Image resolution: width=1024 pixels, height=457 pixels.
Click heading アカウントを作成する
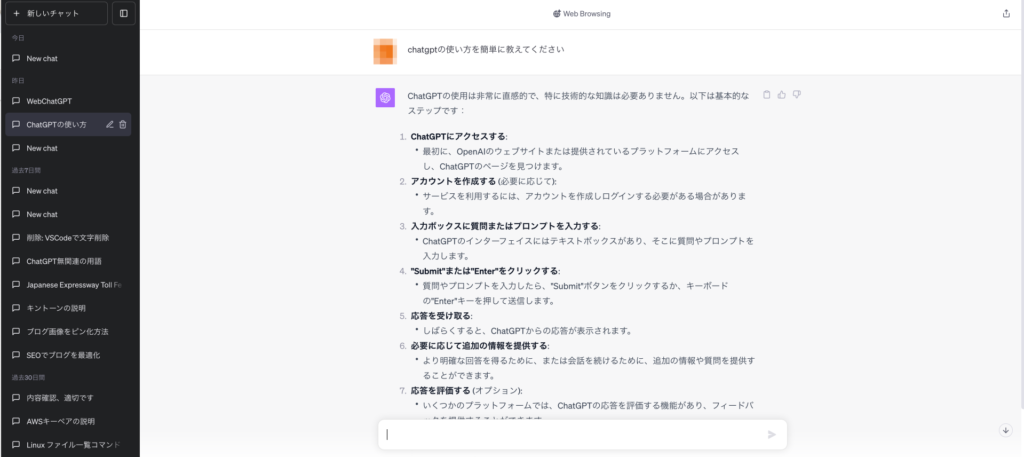(453, 181)
